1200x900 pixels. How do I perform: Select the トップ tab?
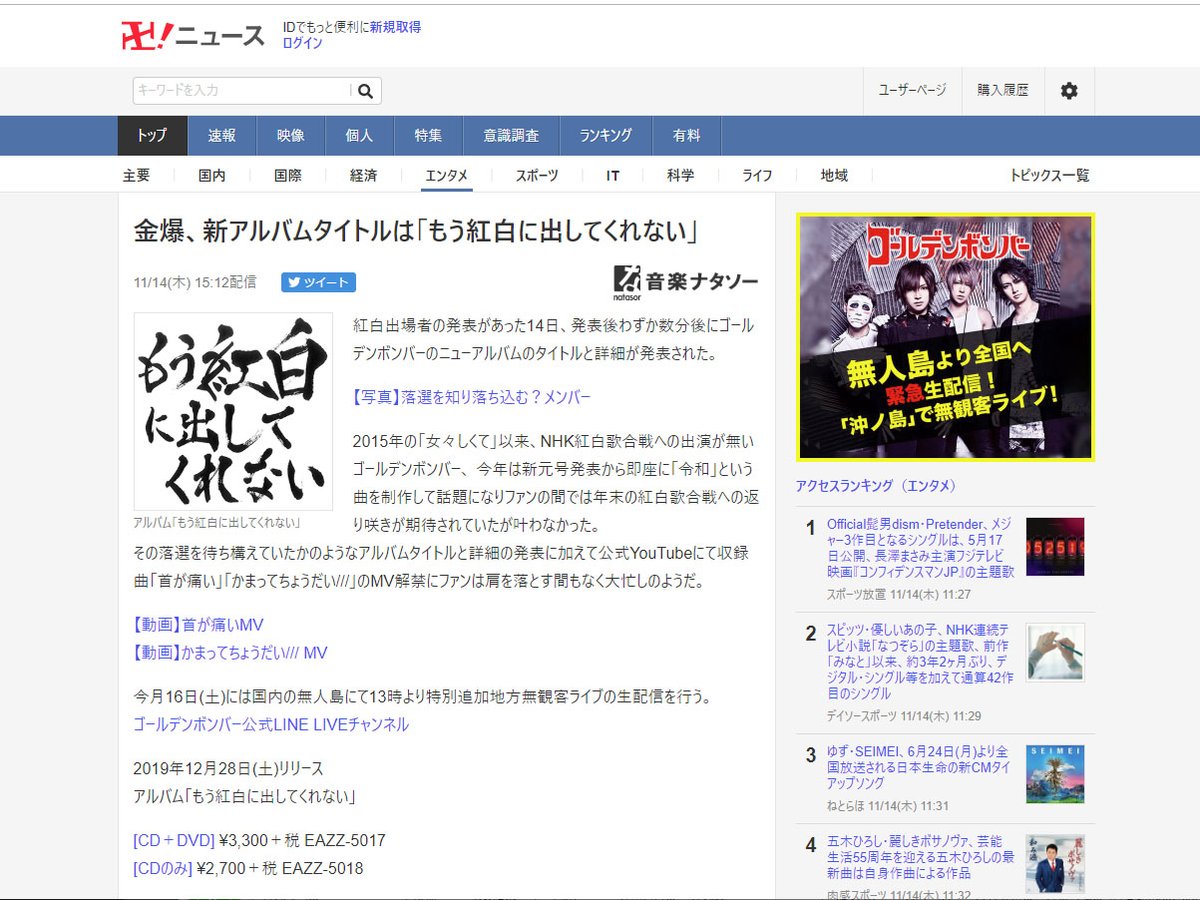point(152,136)
